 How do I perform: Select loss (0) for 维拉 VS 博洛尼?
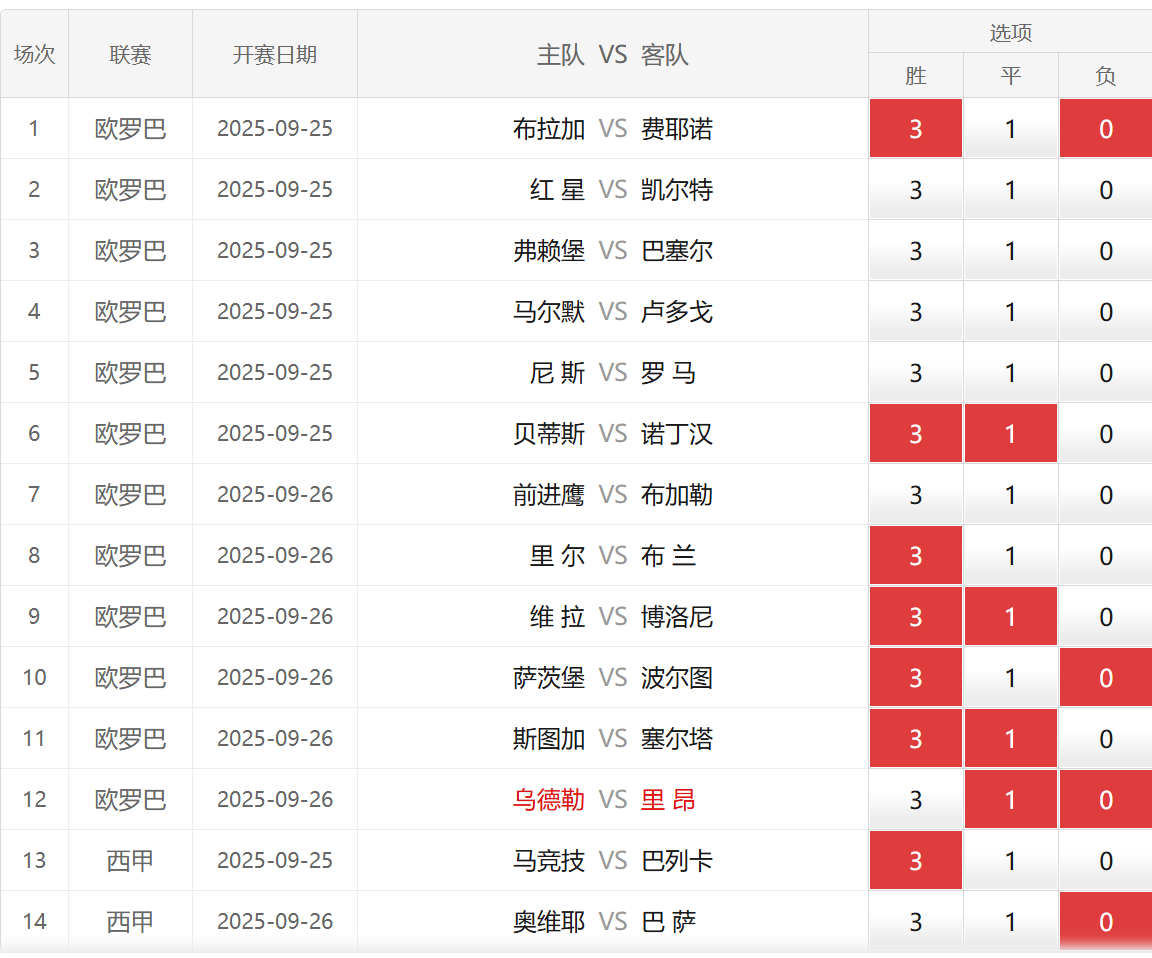click(1105, 617)
